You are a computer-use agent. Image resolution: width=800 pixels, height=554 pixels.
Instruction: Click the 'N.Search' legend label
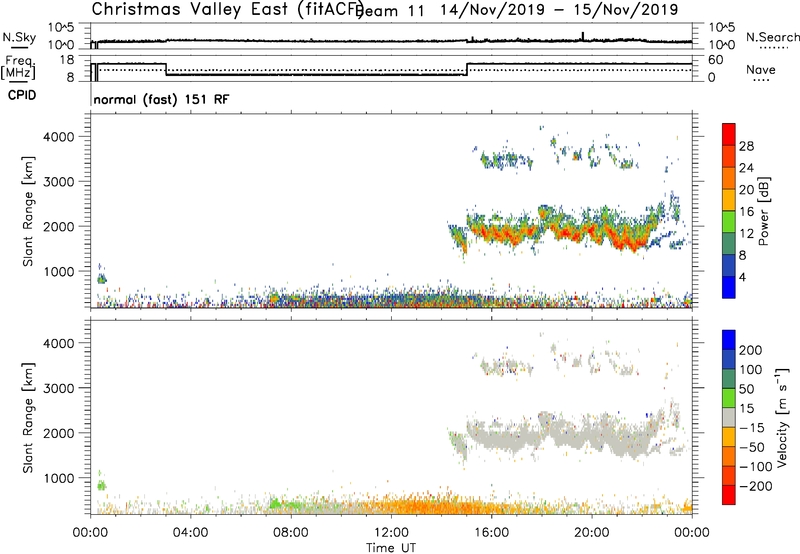(x=773, y=37)
